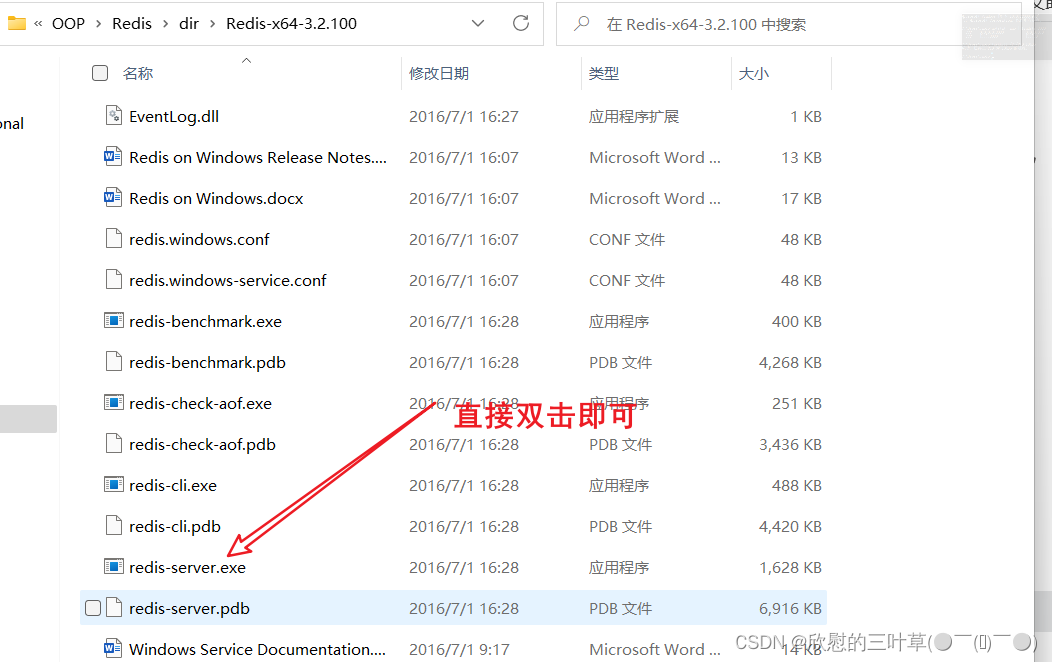This screenshot has width=1052, height=662.
Task: Click the 4,420 KB size of redis-cli.pdb
Action: 790,525
